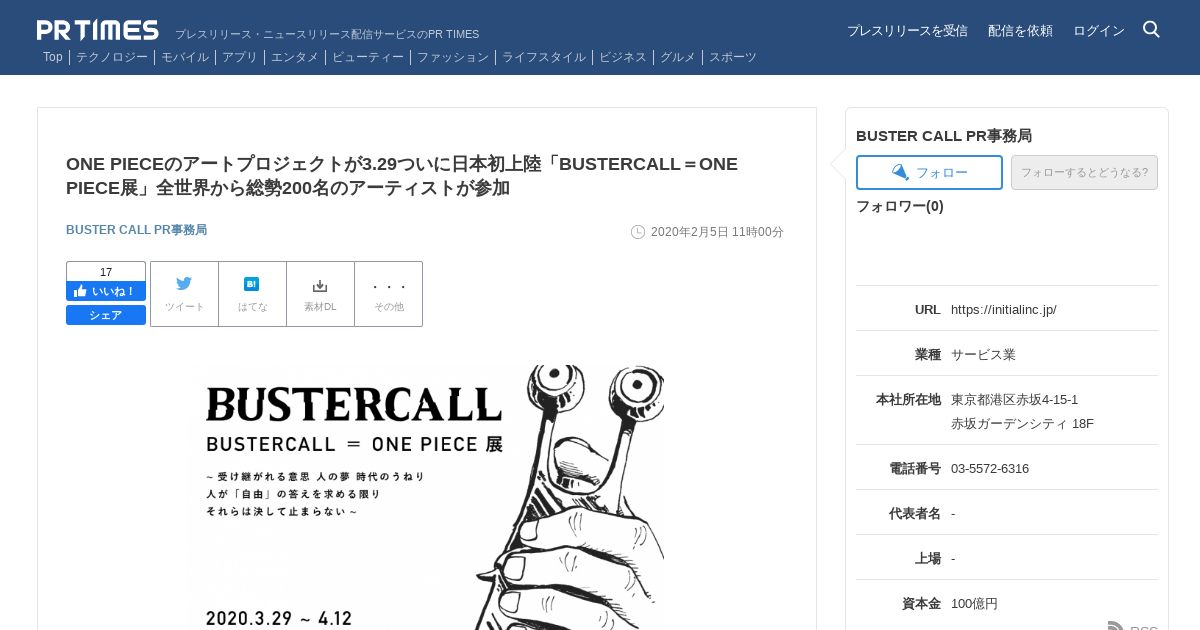Click the Facebook like count 17

(x=106, y=272)
